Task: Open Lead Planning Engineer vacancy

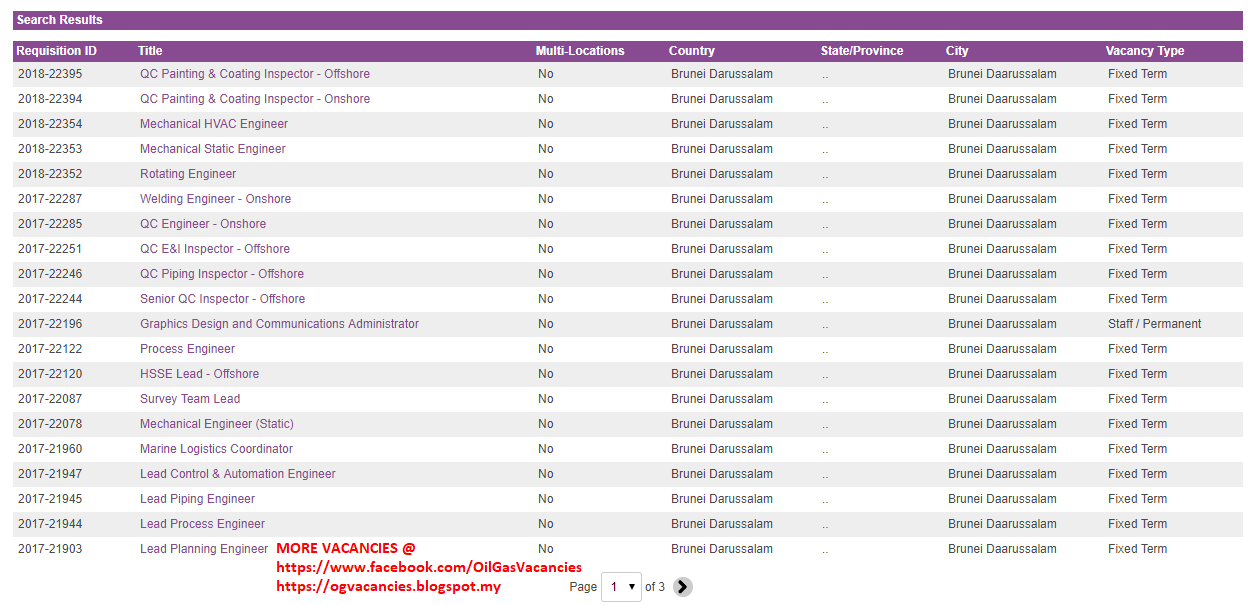Action: click(x=204, y=549)
